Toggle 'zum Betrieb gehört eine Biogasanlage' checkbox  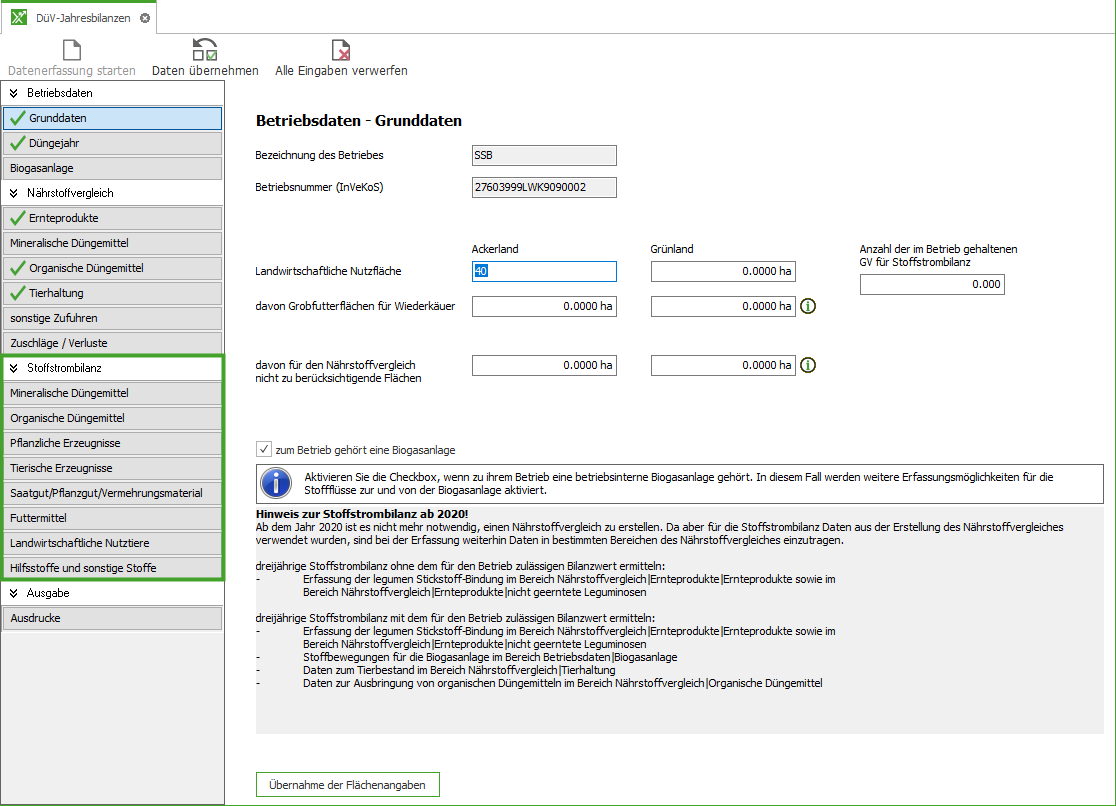coord(264,450)
